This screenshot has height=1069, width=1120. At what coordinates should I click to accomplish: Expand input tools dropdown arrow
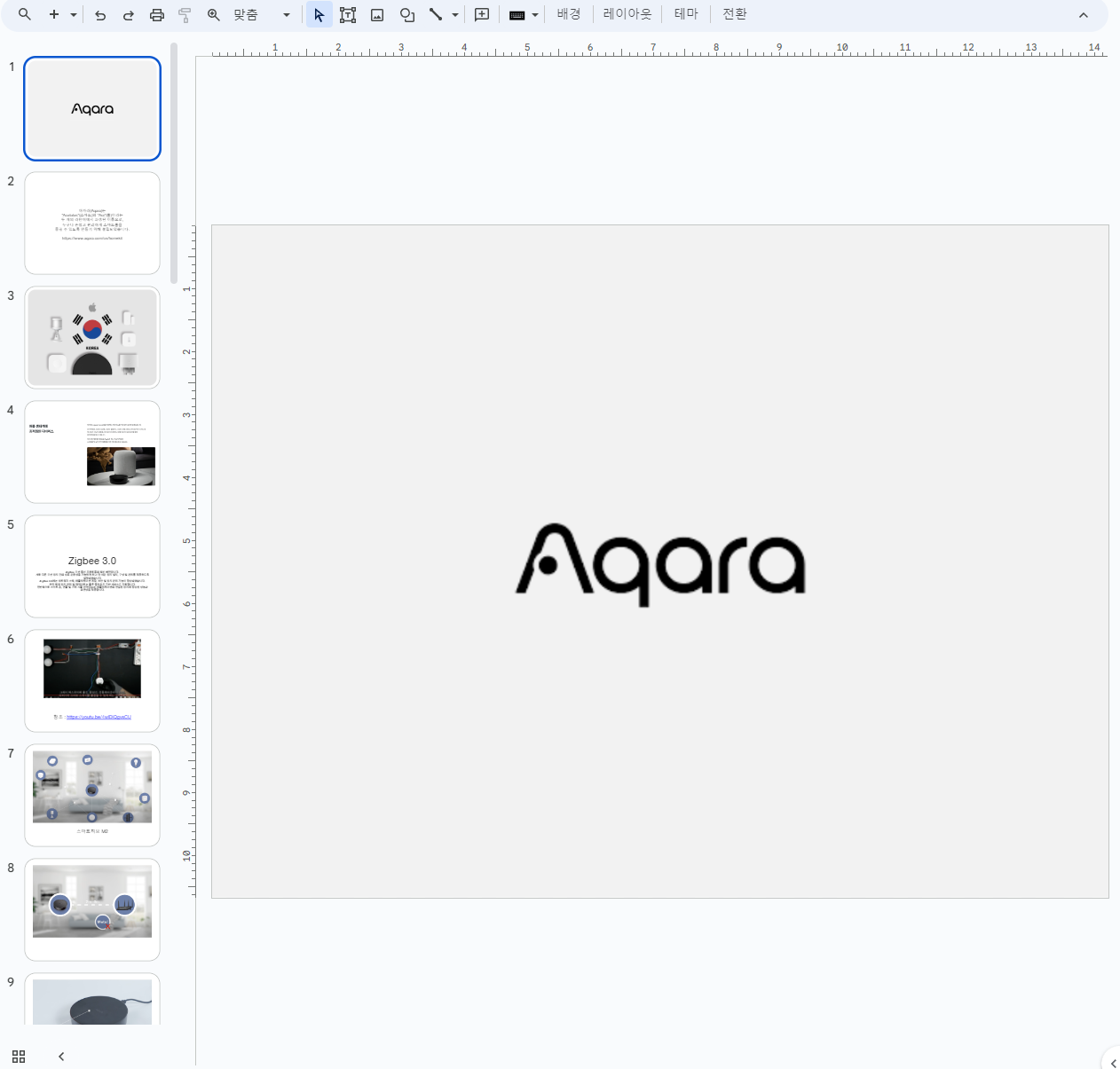535,15
